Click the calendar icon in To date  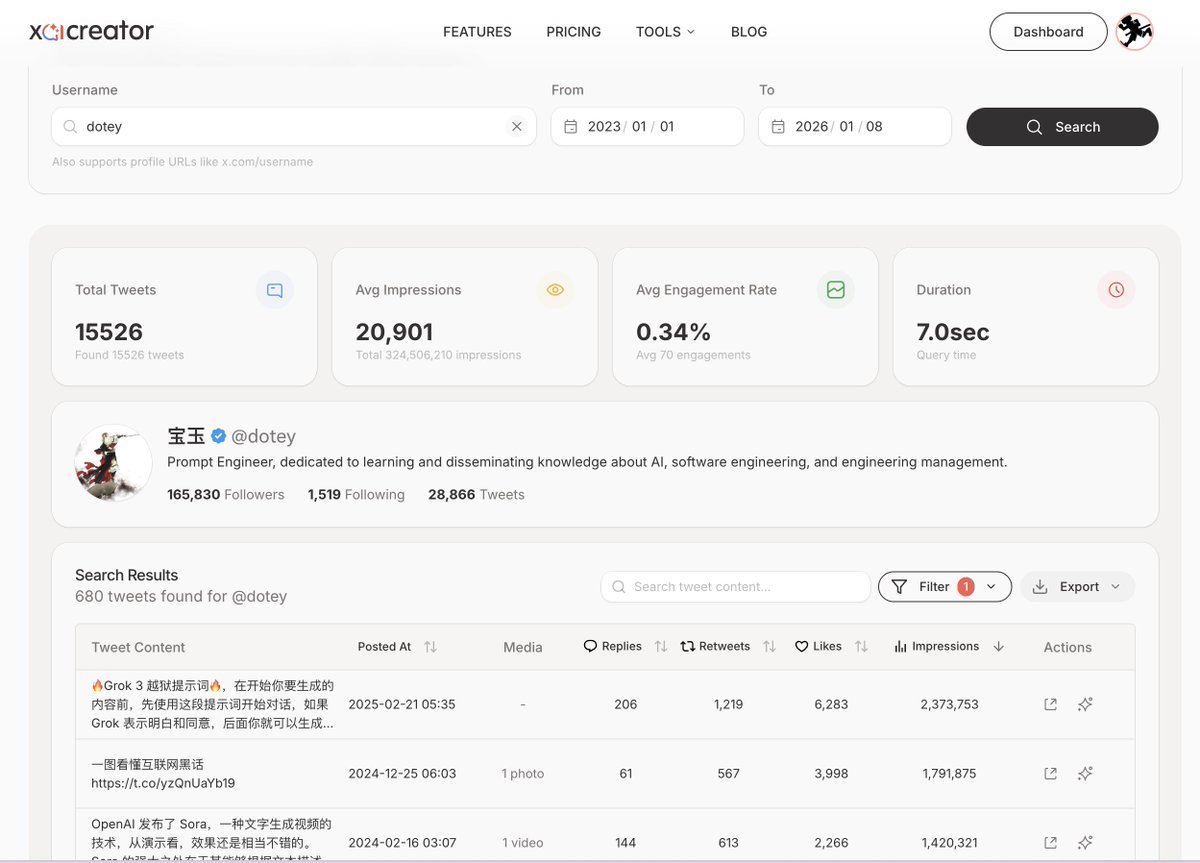(x=779, y=127)
